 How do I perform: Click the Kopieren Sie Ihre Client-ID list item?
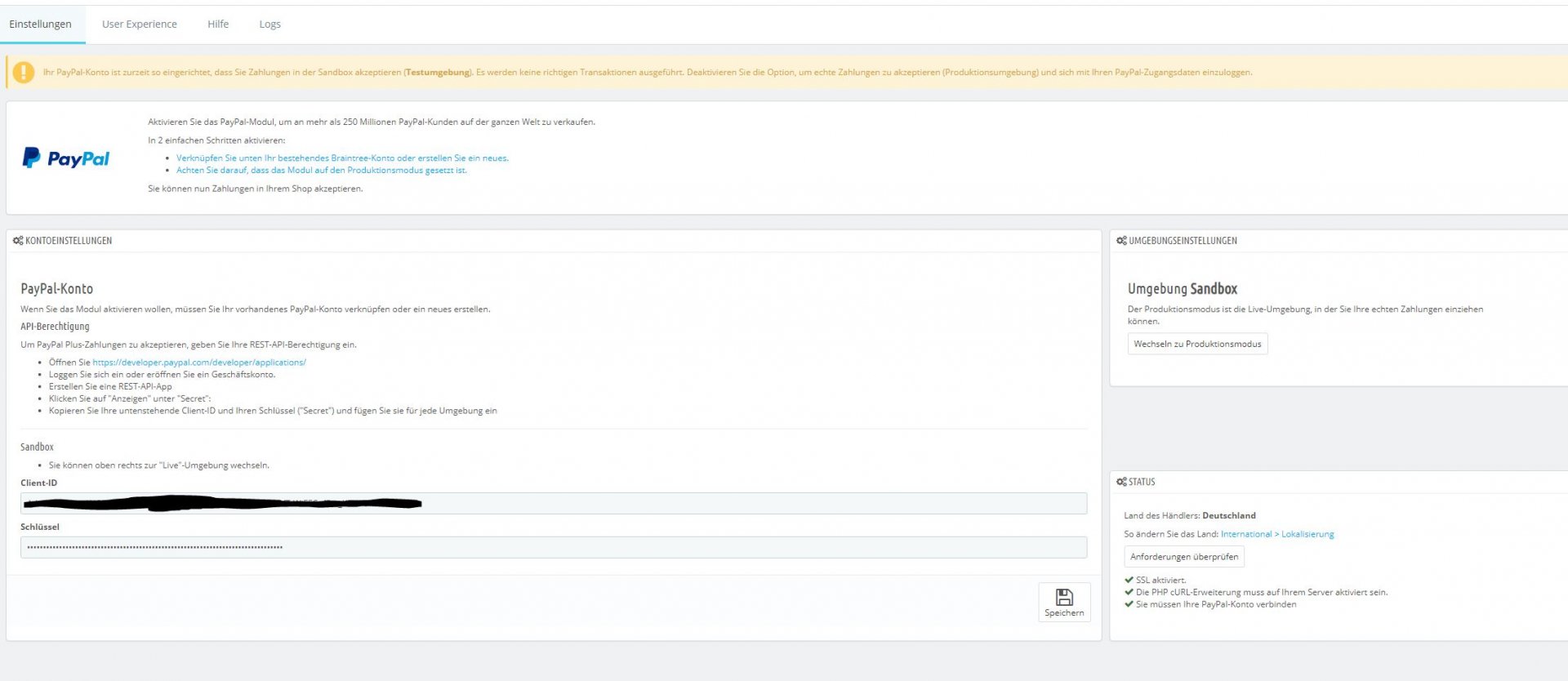point(273,411)
